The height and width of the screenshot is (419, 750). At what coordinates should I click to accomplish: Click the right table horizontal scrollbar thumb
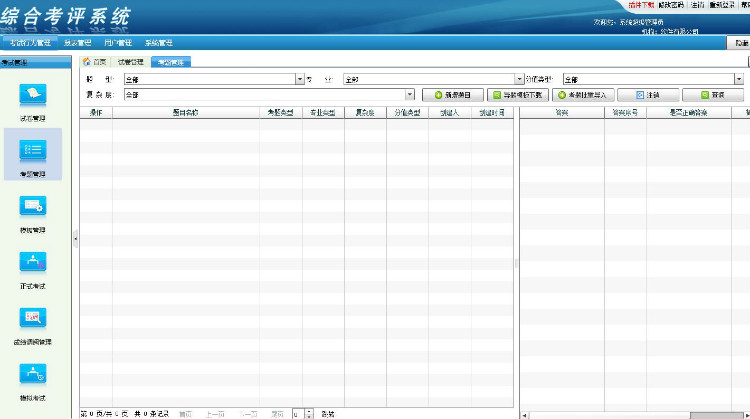pos(716,415)
